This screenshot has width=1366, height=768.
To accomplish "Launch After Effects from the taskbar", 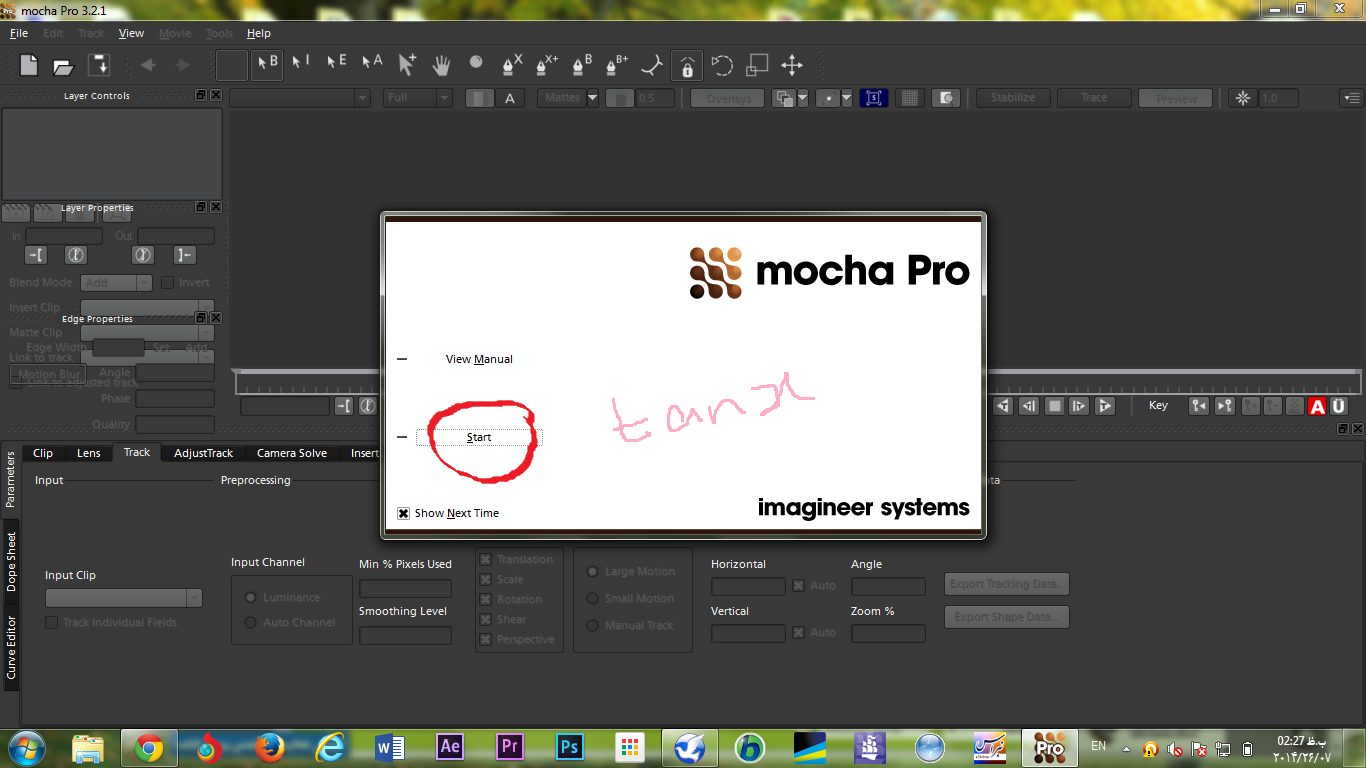I will point(450,747).
